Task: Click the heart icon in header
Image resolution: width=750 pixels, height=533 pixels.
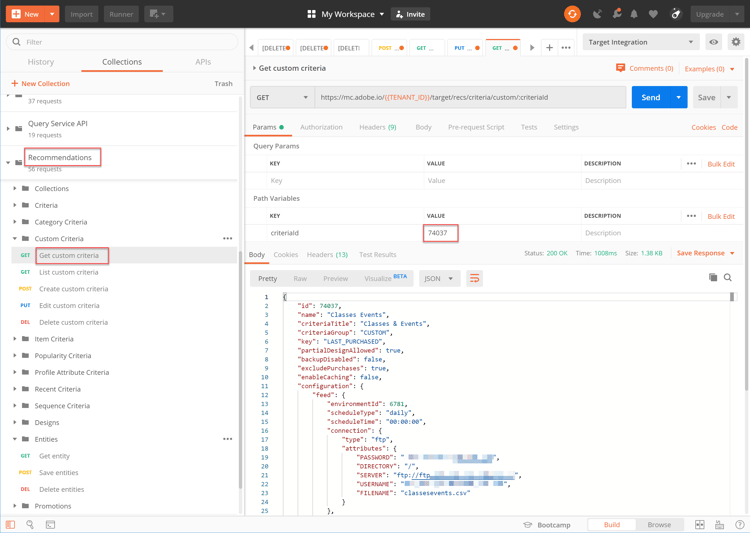Action: [653, 14]
